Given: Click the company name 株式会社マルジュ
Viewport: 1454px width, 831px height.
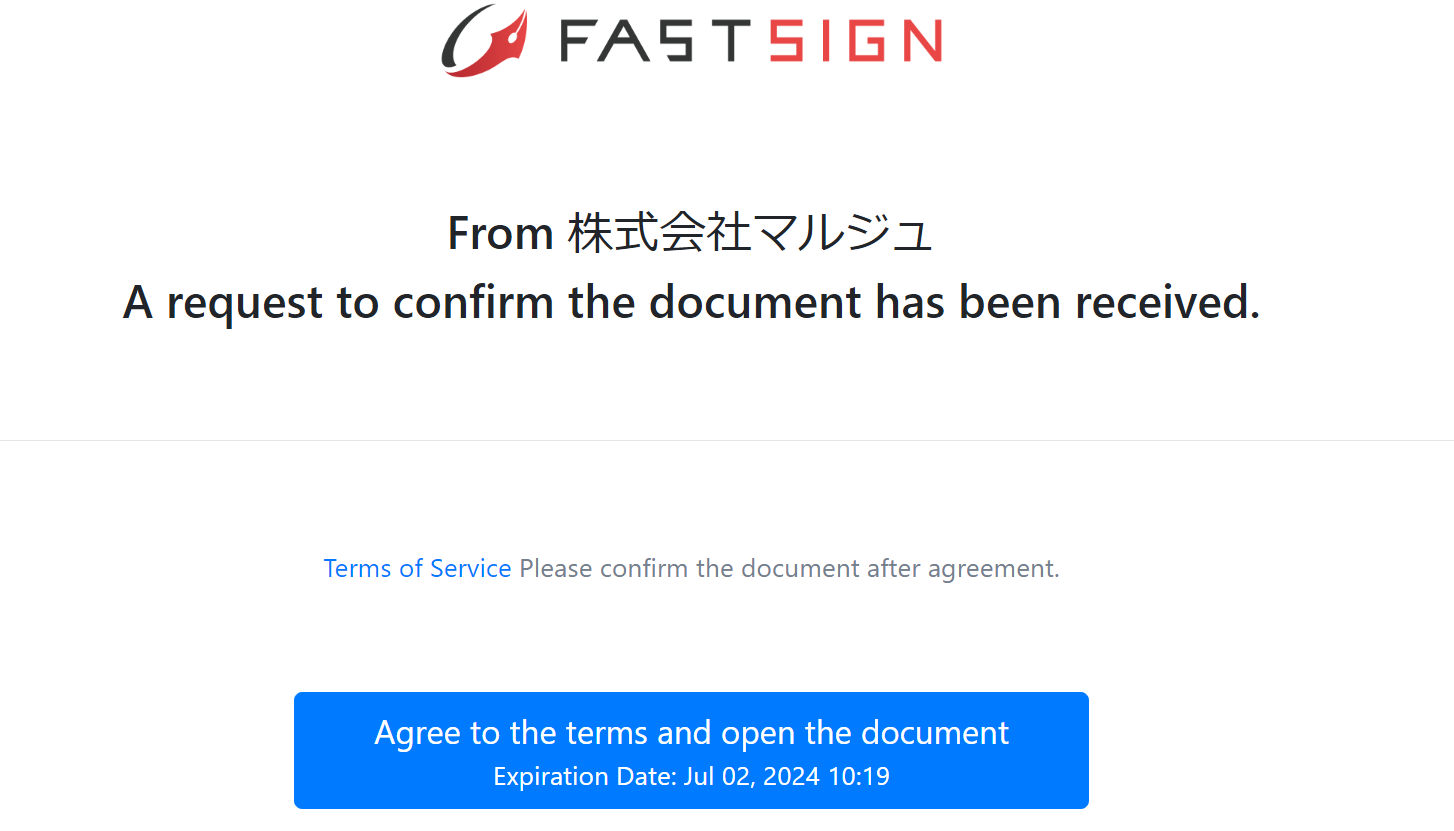Looking at the screenshot, I should coord(750,234).
